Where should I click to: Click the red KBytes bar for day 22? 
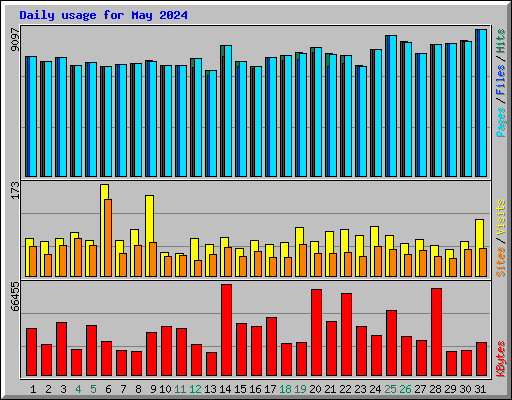[346, 335]
